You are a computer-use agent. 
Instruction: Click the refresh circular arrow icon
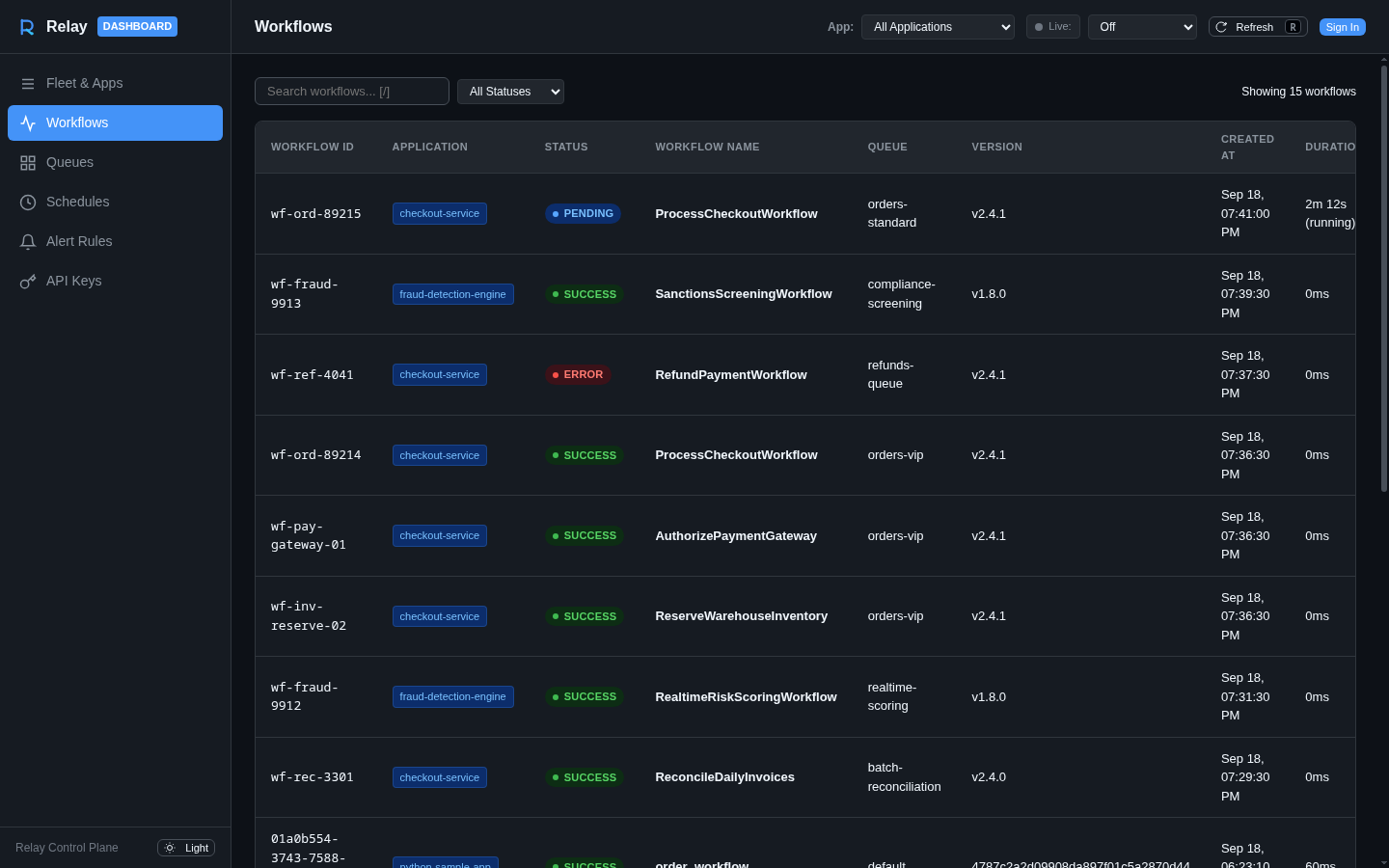click(1221, 27)
